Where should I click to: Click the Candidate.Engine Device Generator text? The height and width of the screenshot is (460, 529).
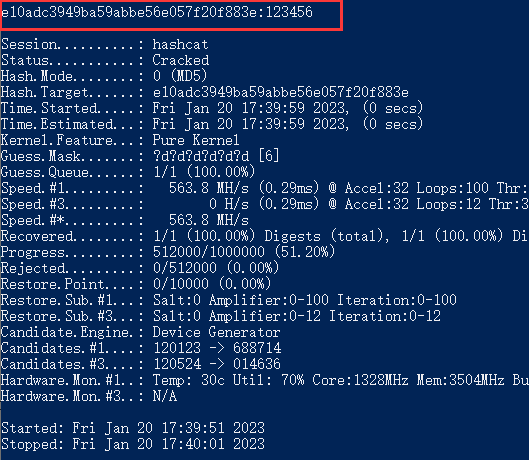pos(216,332)
